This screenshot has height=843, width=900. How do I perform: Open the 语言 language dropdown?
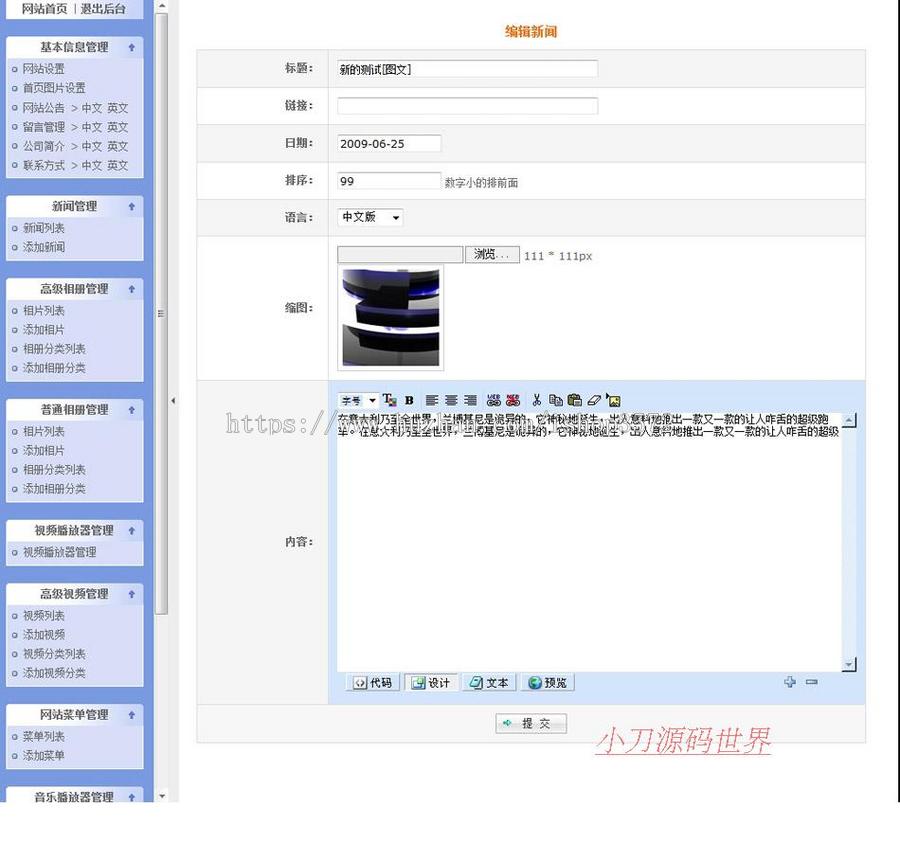point(370,217)
